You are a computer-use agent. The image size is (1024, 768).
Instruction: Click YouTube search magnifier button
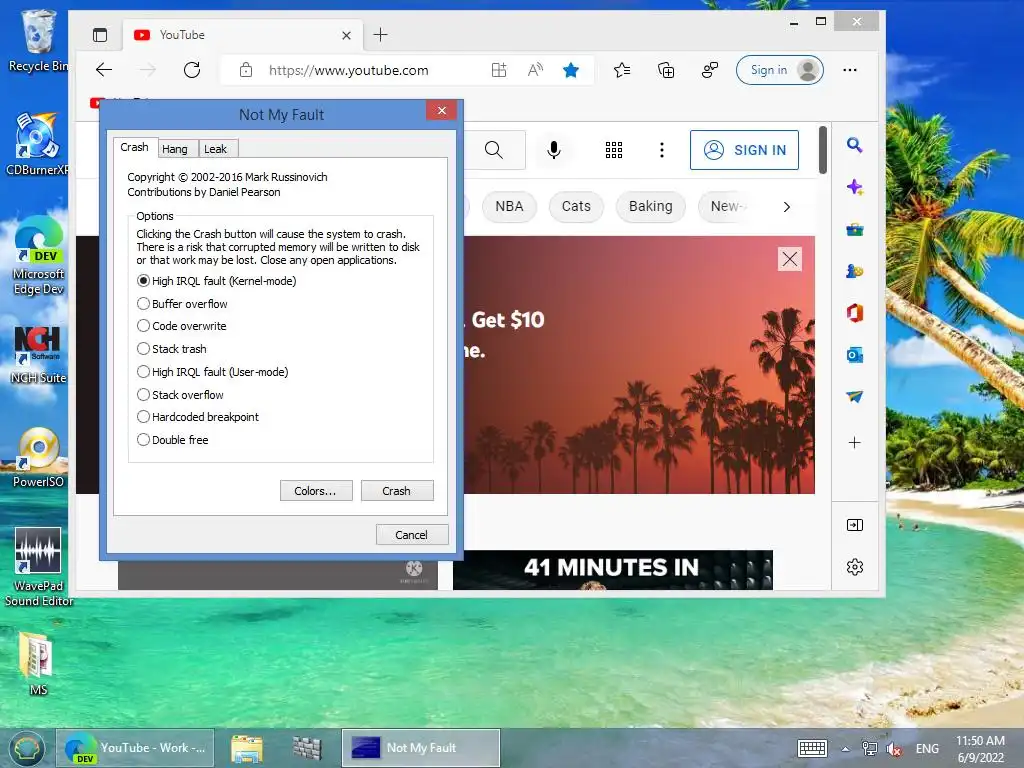[x=494, y=150]
